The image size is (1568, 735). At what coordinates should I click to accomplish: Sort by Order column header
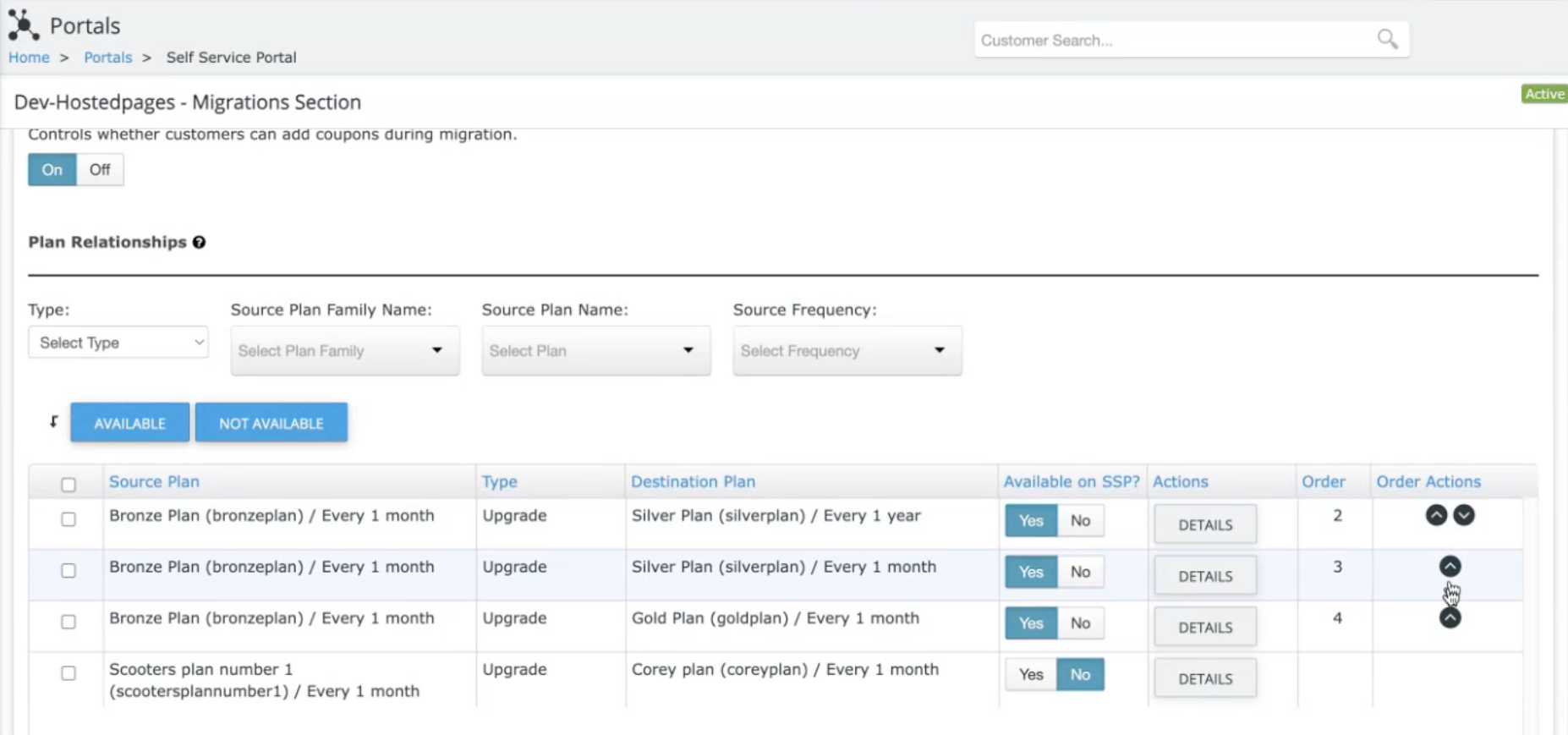coord(1324,481)
